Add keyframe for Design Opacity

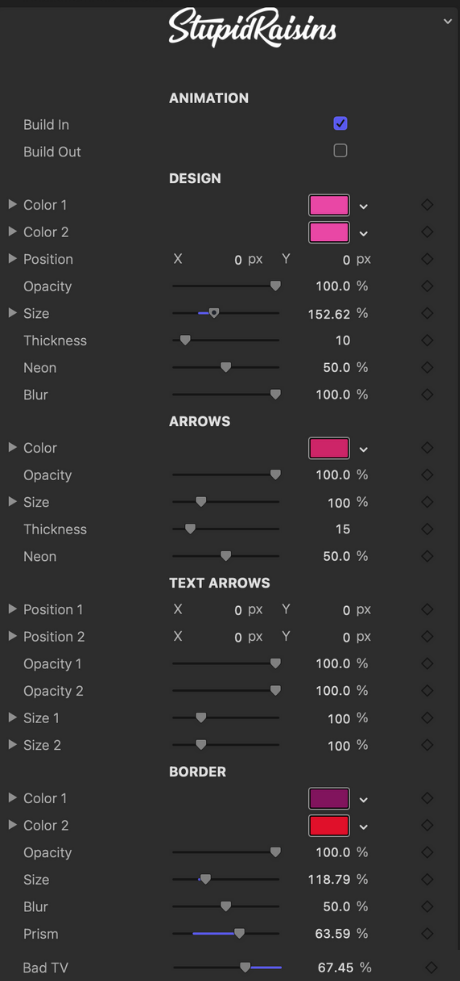coord(427,286)
